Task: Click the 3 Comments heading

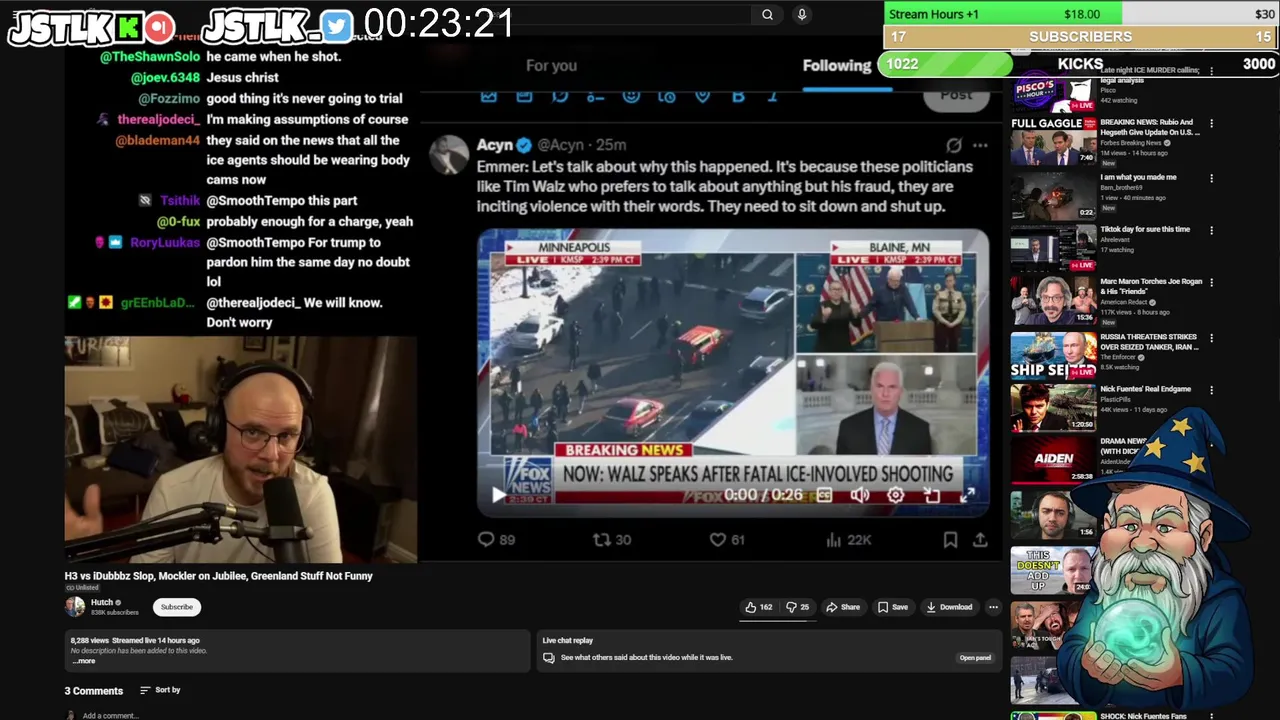Action: [94, 691]
